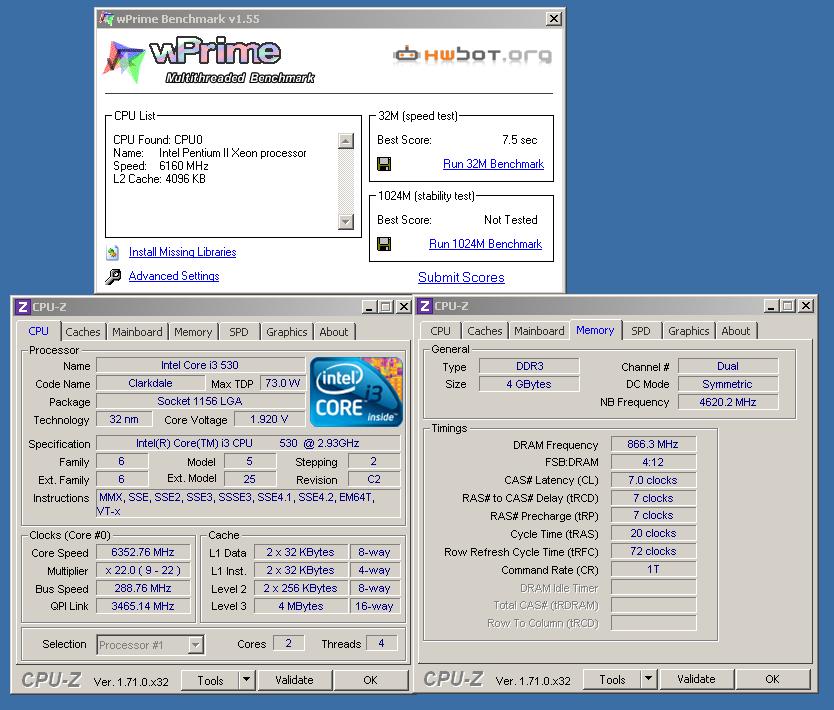Click the Code Name value Clarkdale

(150, 383)
